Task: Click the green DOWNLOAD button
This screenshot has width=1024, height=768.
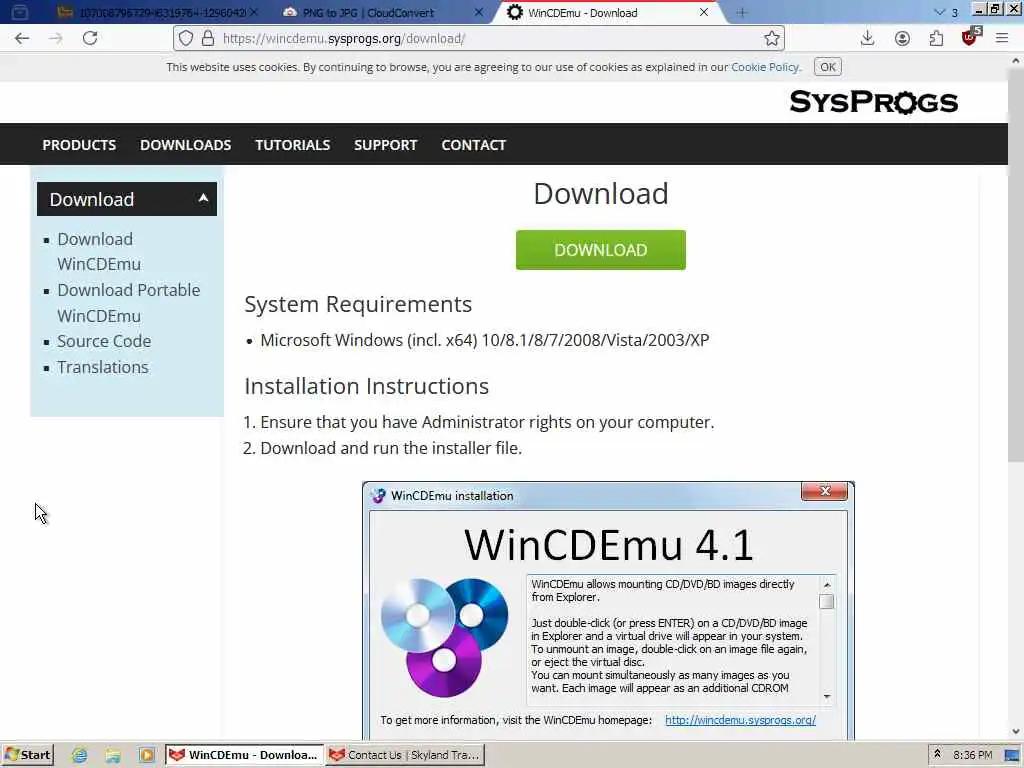Action: click(601, 249)
